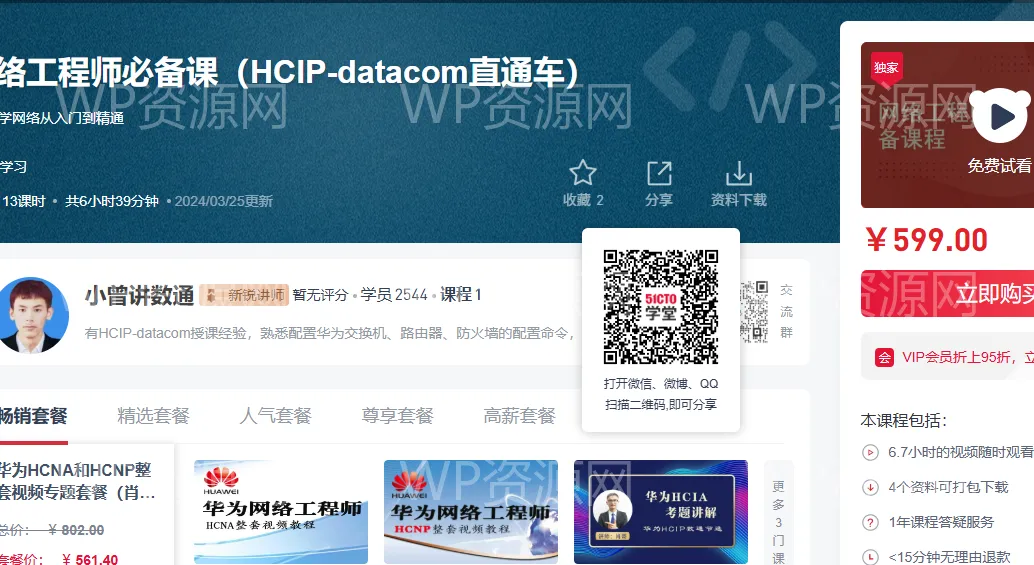1034x565 pixels.
Task: Click clock icon beside 15分钟无理由退款
Action: [x=870, y=557]
